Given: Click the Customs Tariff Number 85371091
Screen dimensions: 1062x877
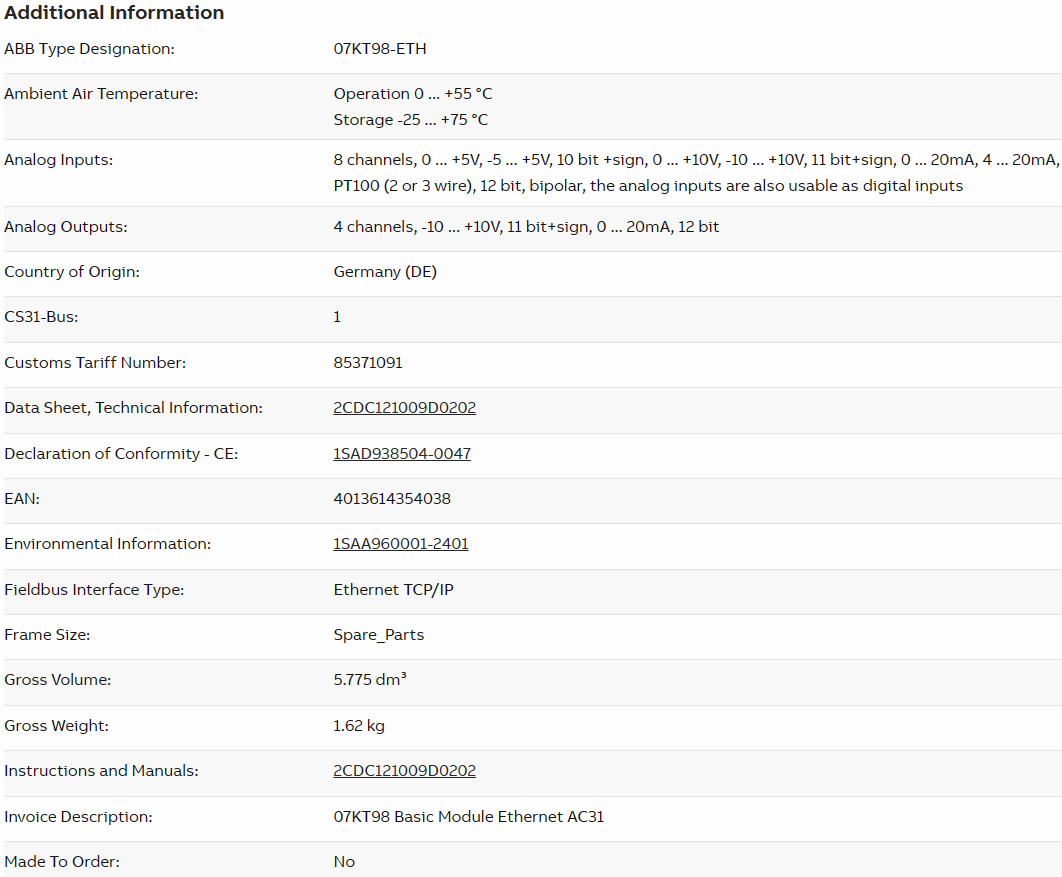Looking at the screenshot, I should click(x=368, y=363).
